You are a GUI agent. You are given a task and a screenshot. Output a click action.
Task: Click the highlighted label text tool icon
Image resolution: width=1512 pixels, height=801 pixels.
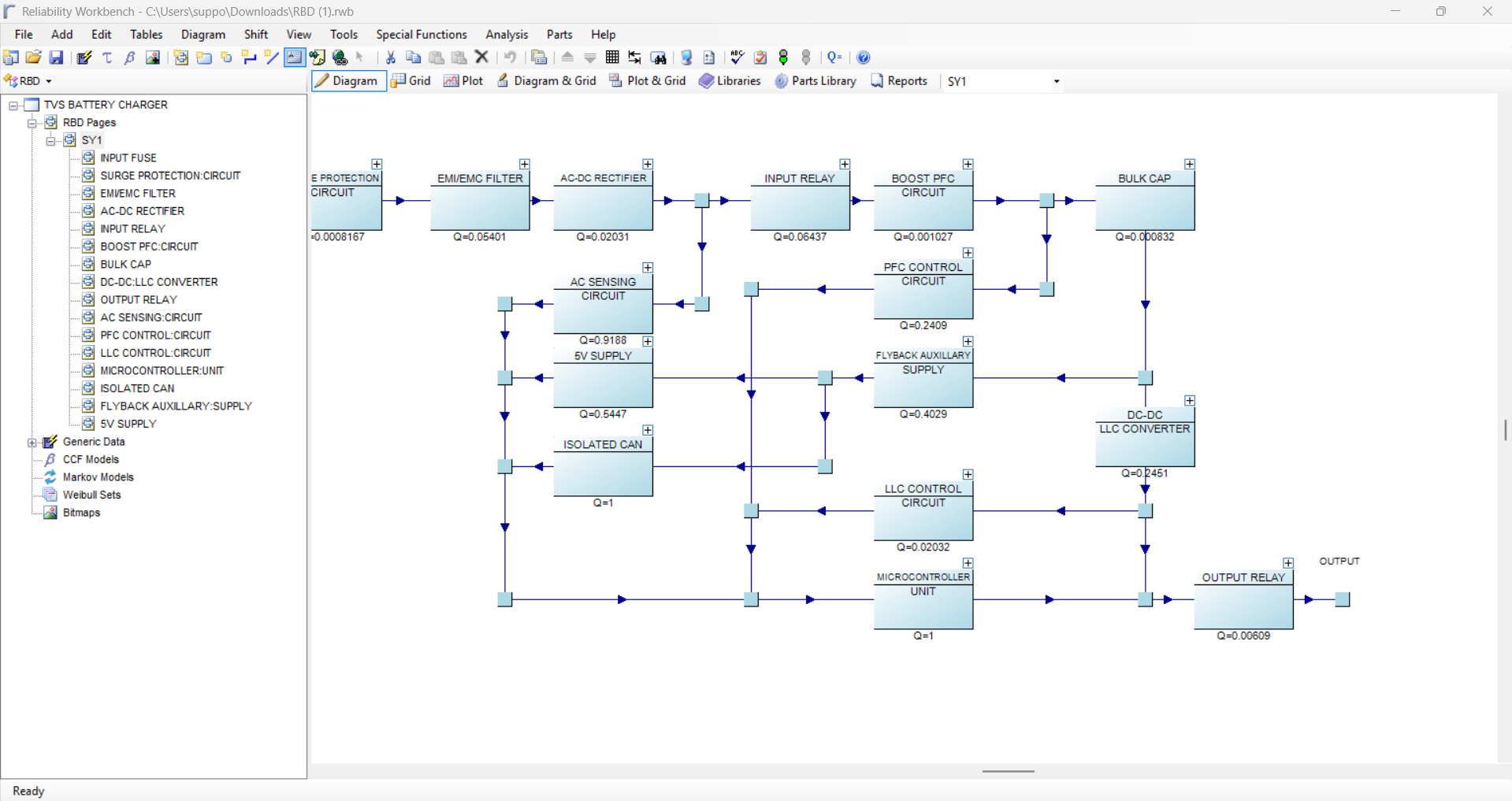pos(294,57)
